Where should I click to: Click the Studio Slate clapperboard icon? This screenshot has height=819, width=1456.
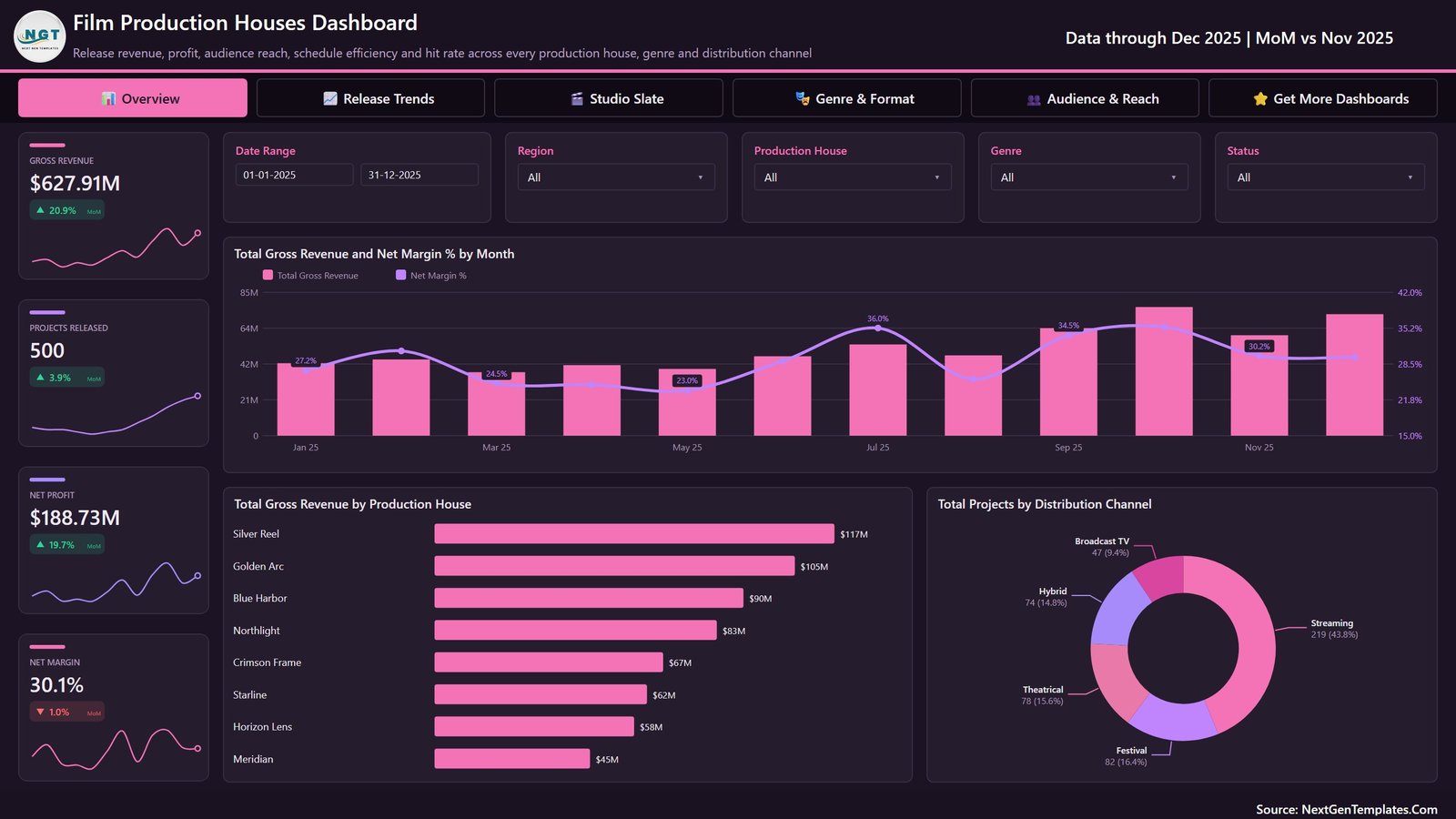(x=577, y=98)
